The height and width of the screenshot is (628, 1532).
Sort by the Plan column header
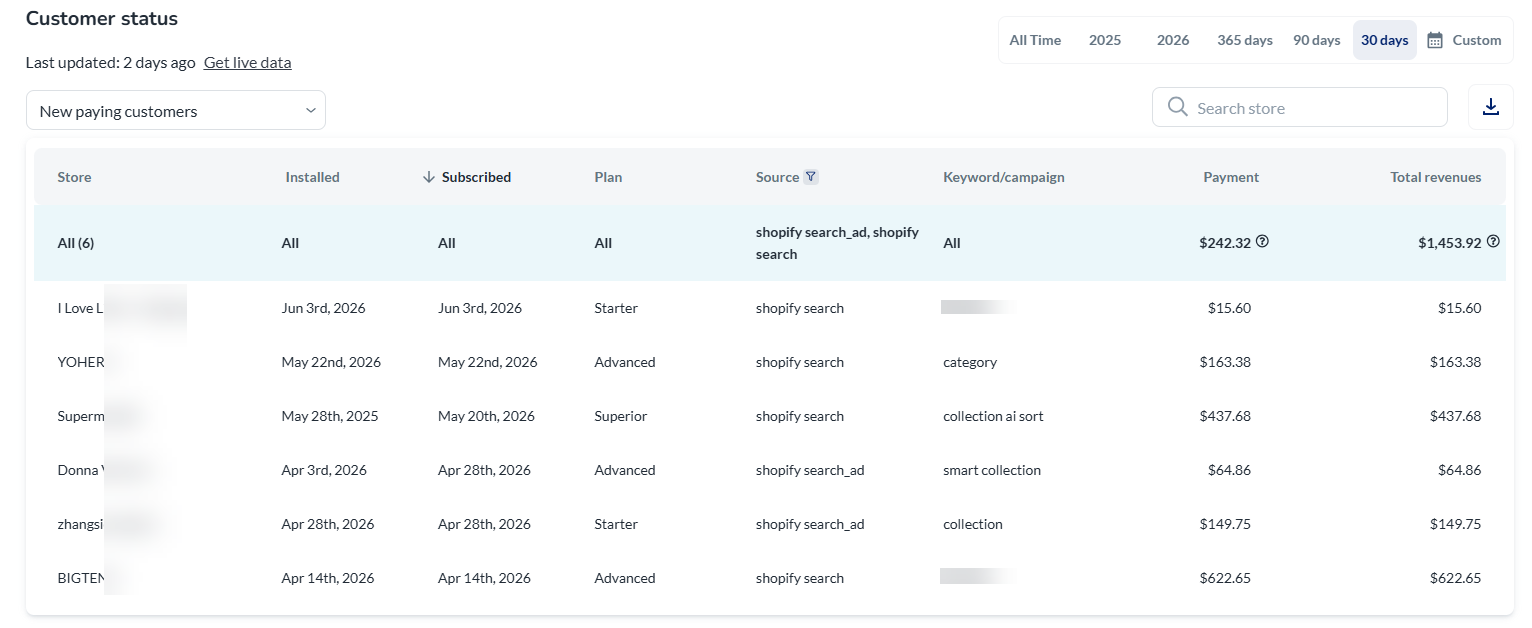pos(608,177)
